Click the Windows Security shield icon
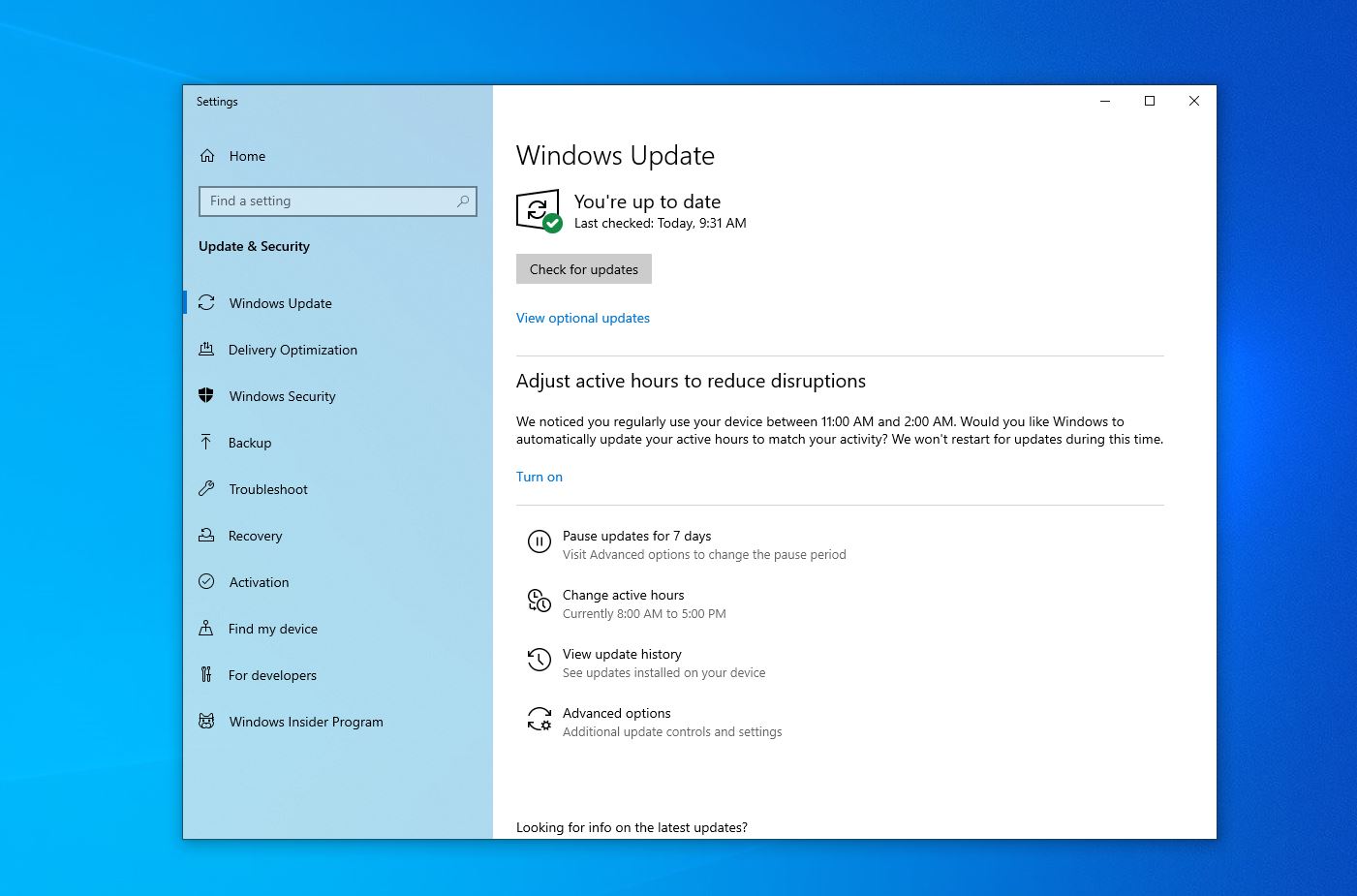This screenshot has height=896, width=1357. (x=206, y=395)
